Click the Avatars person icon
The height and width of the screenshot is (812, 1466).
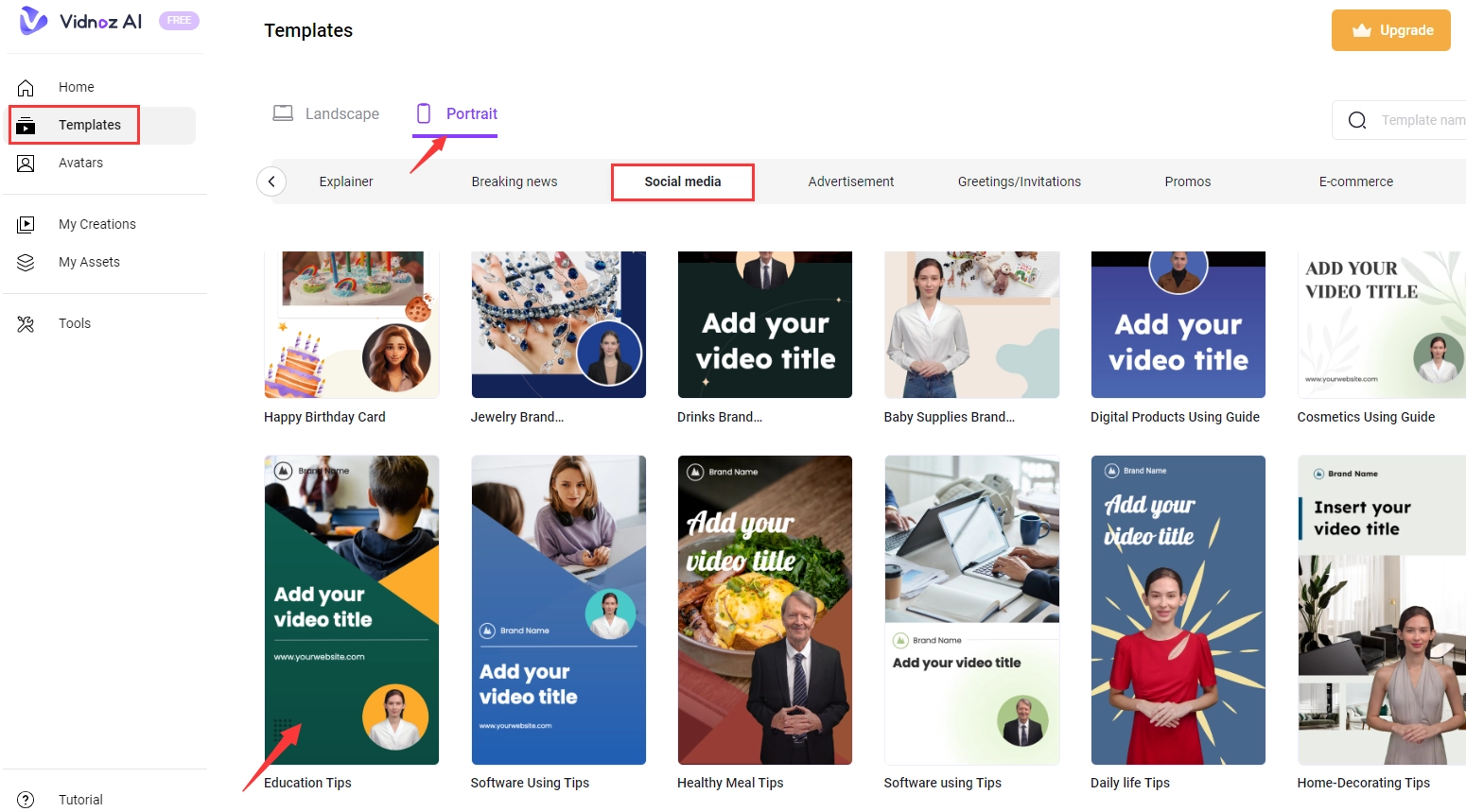pyautogui.click(x=26, y=164)
